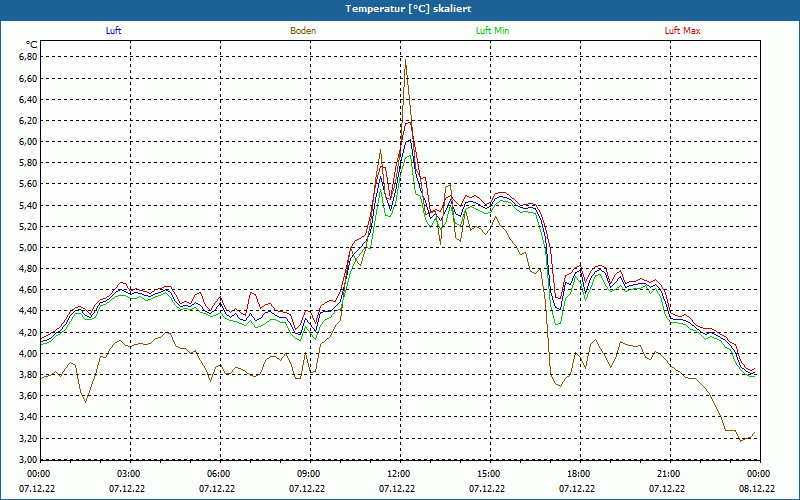Click the 4,20 y-axis value

28,332
